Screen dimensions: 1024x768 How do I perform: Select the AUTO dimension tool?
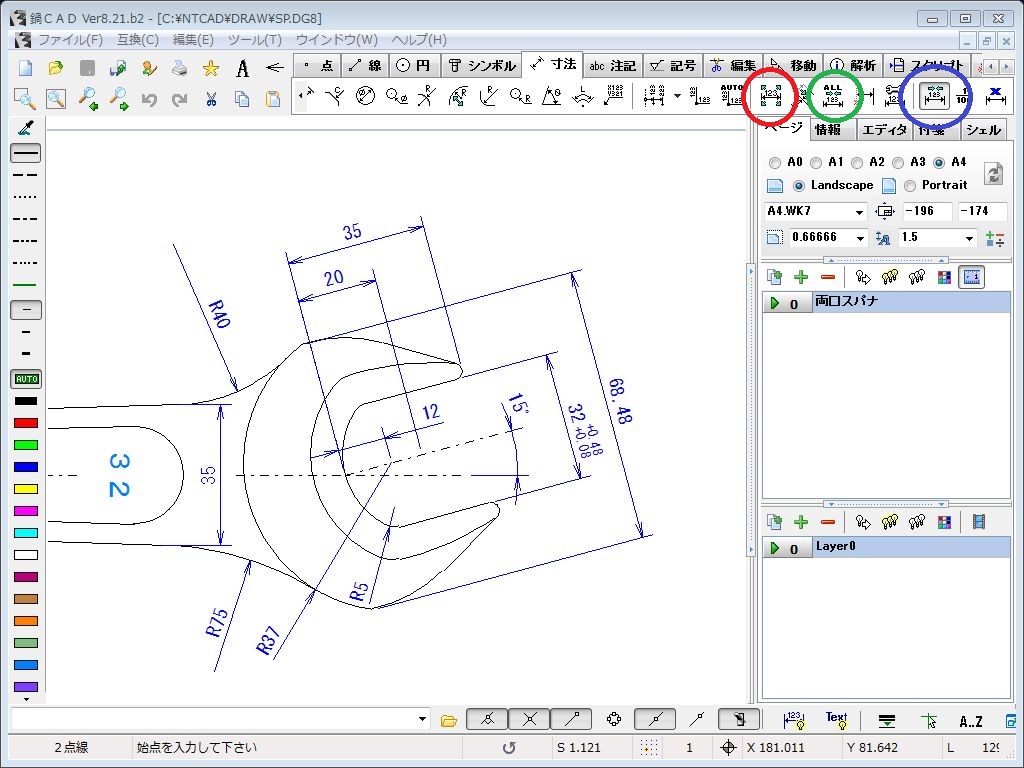pyautogui.click(x=731, y=95)
